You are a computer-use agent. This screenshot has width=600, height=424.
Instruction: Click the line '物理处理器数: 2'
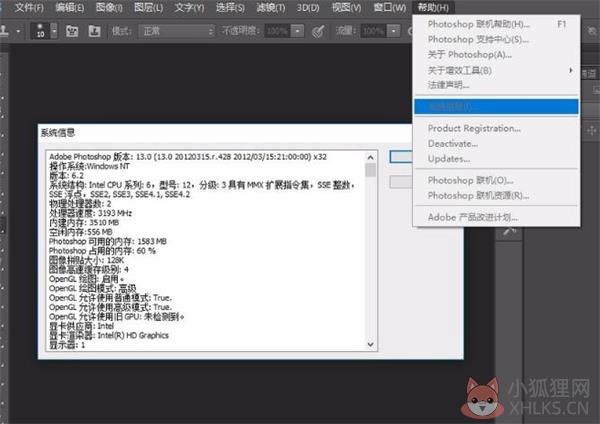pyautogui.click(x=80, y=204)
